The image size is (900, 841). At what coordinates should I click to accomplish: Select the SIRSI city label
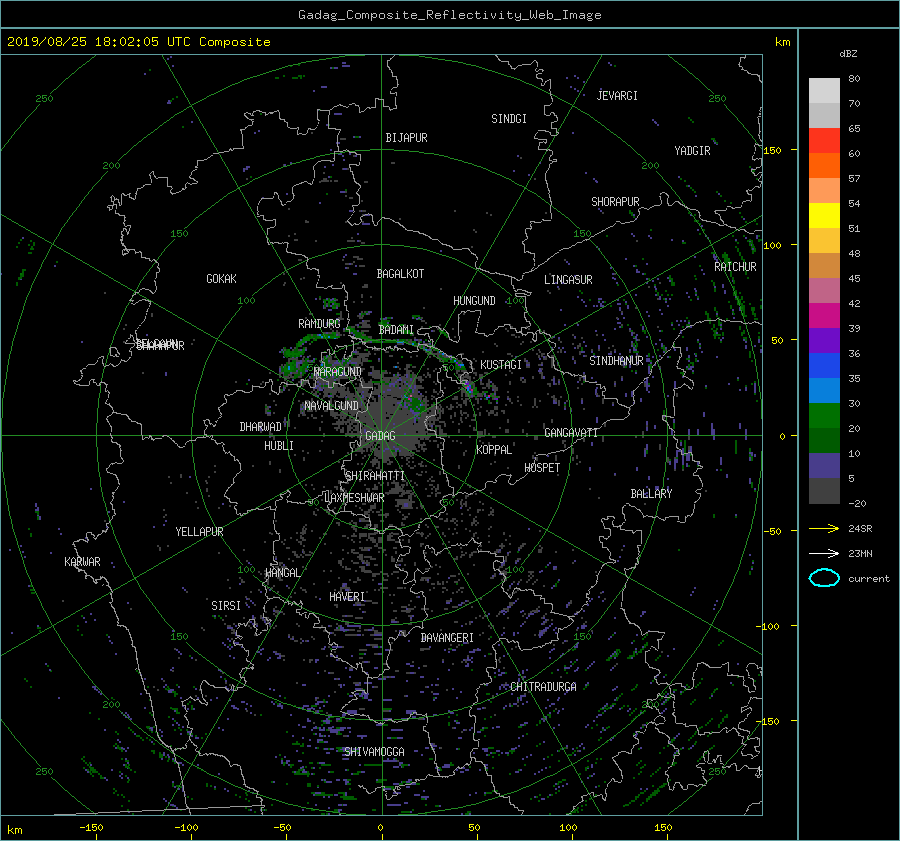[226, 606]
